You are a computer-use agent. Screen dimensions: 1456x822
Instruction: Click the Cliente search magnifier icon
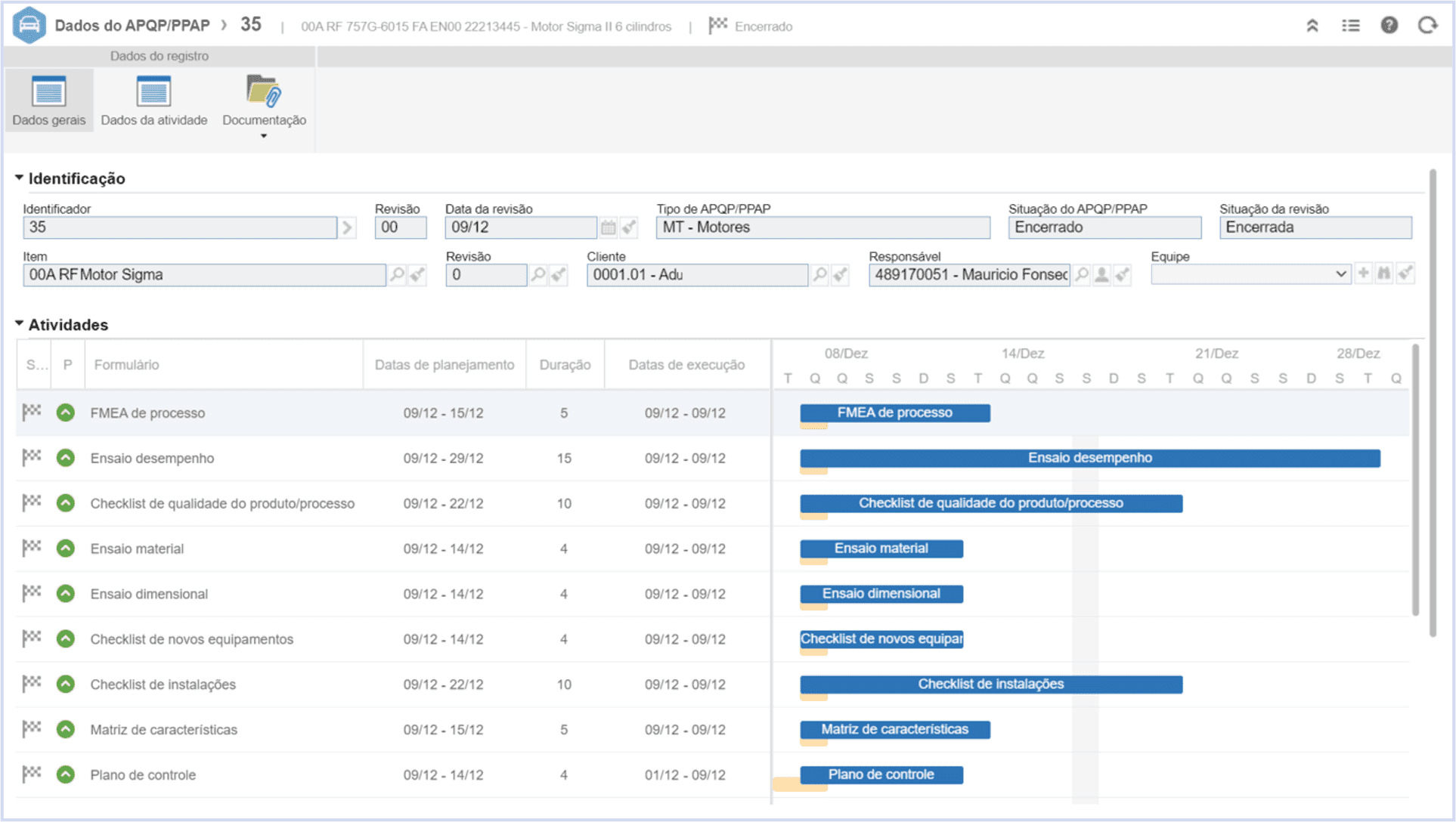click(819, 275)
